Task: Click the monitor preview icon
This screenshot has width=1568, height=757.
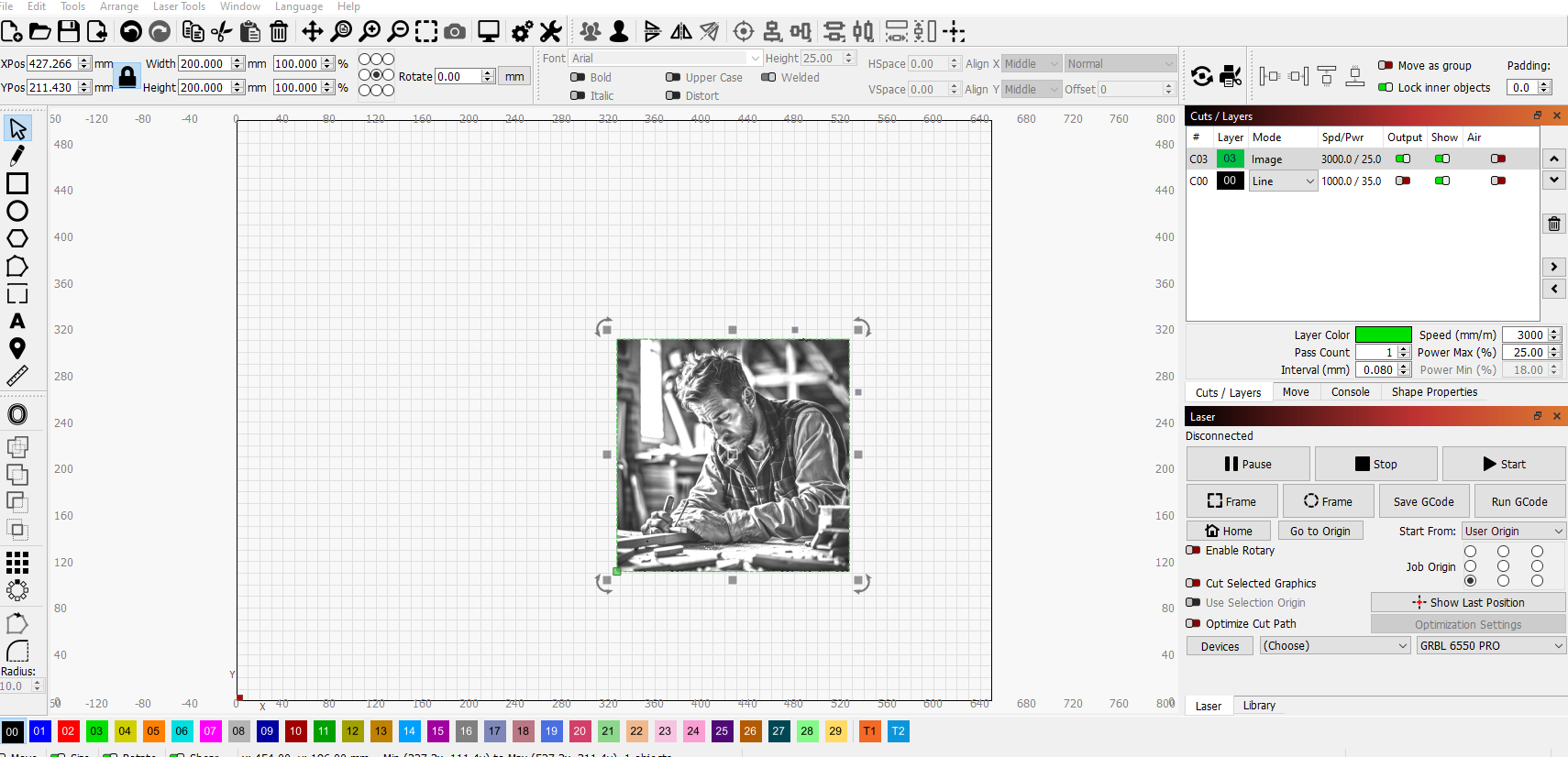Action: 489,32
